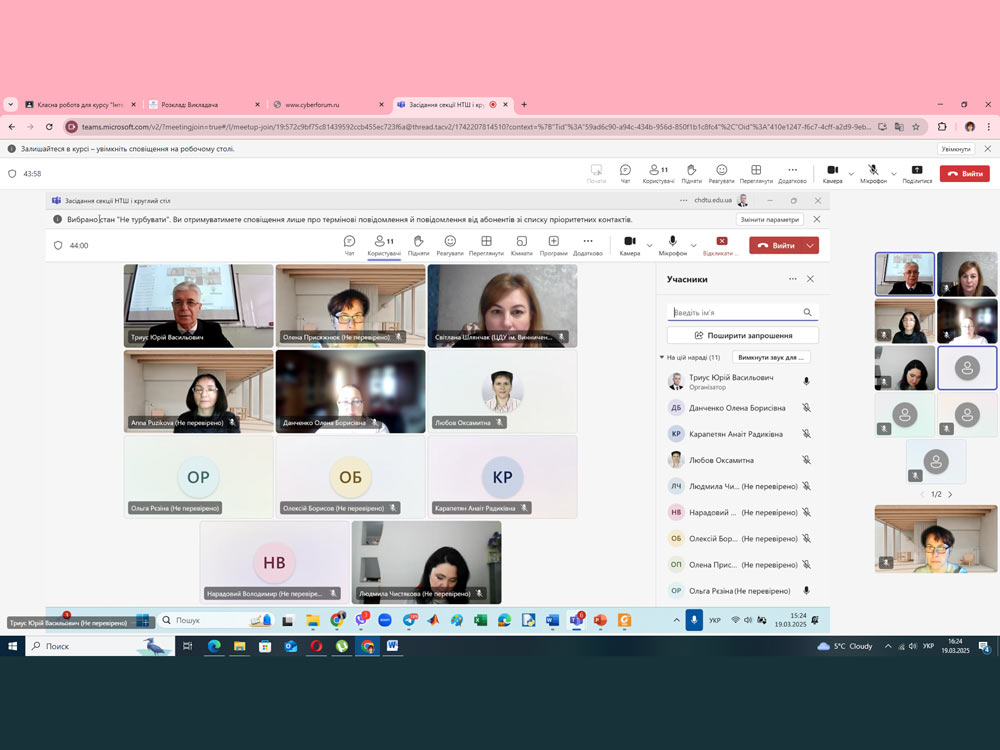Toggle Мікрофон in the inner shared toolbar
The height and width of the screenshot is (750, 1000).
(672, 245)
